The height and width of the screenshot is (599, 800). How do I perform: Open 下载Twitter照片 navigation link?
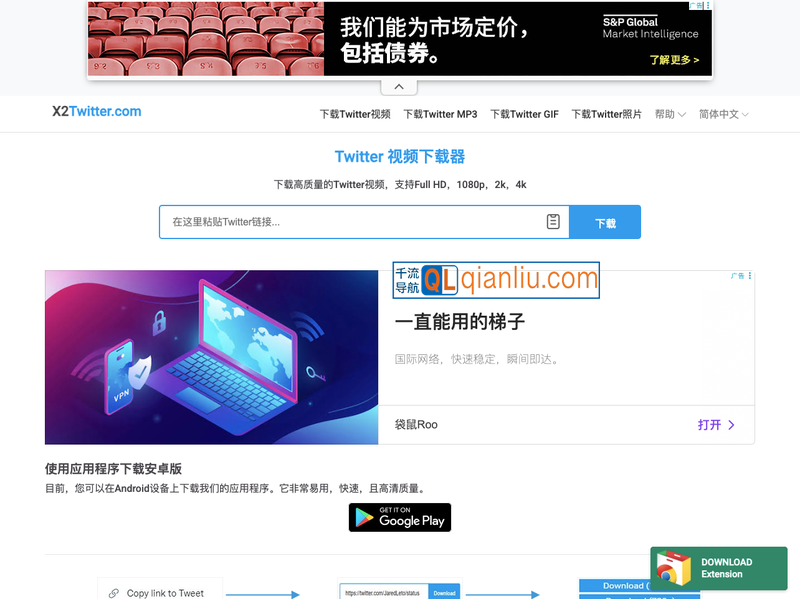point(606,114)
